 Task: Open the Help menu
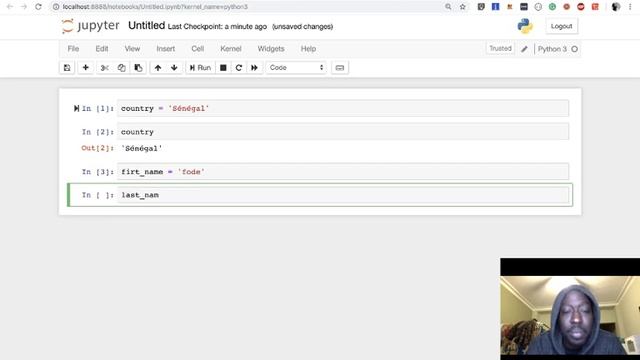[308, 49]
